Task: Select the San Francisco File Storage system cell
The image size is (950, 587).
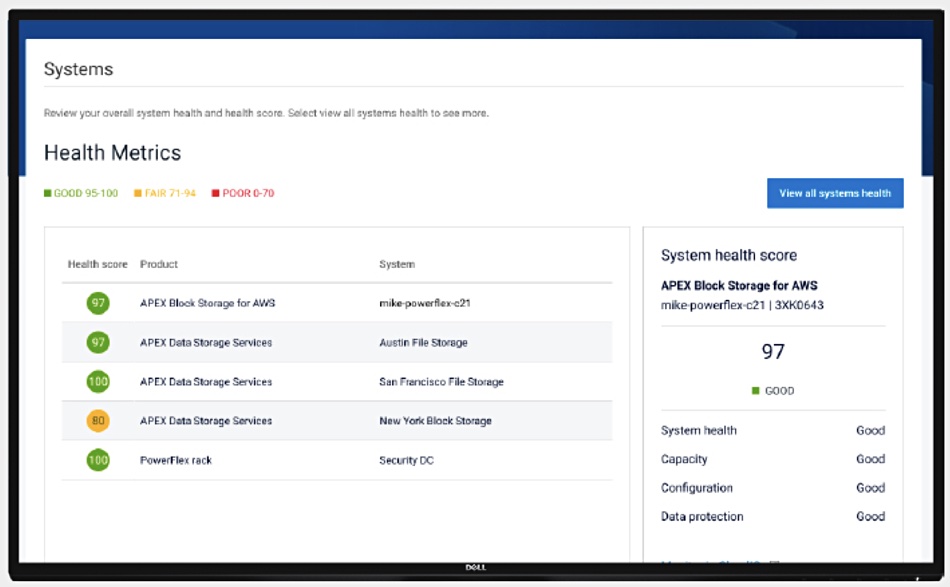Action: 442,382
